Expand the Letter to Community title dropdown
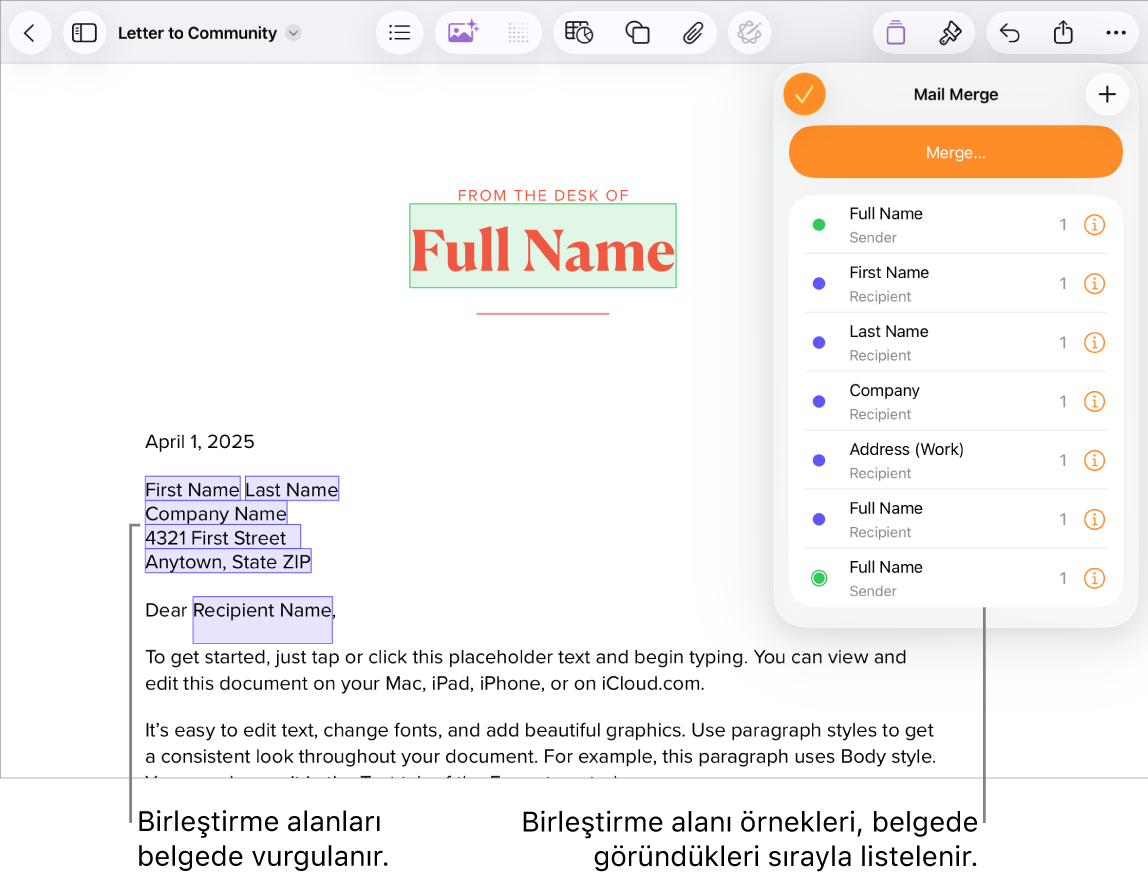 point(294,33)
